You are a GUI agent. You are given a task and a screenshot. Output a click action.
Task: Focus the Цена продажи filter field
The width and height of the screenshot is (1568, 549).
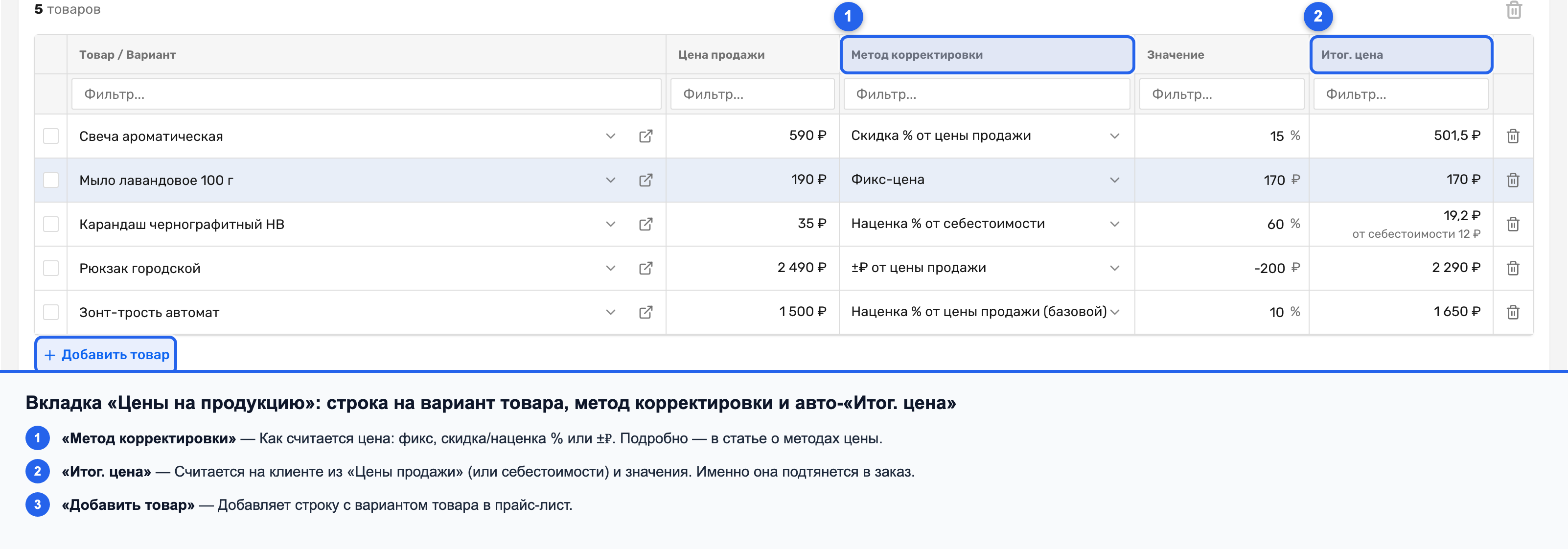pos(752,94)
